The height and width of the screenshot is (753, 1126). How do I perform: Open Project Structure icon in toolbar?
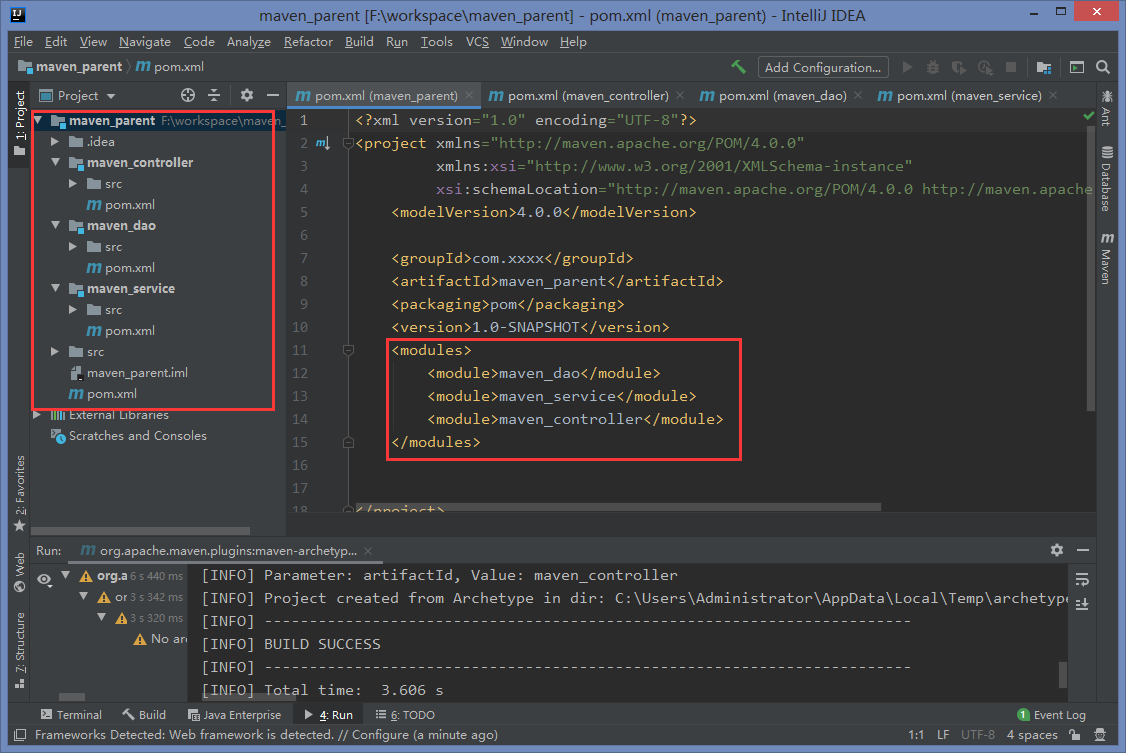(x=1044, y=67)
